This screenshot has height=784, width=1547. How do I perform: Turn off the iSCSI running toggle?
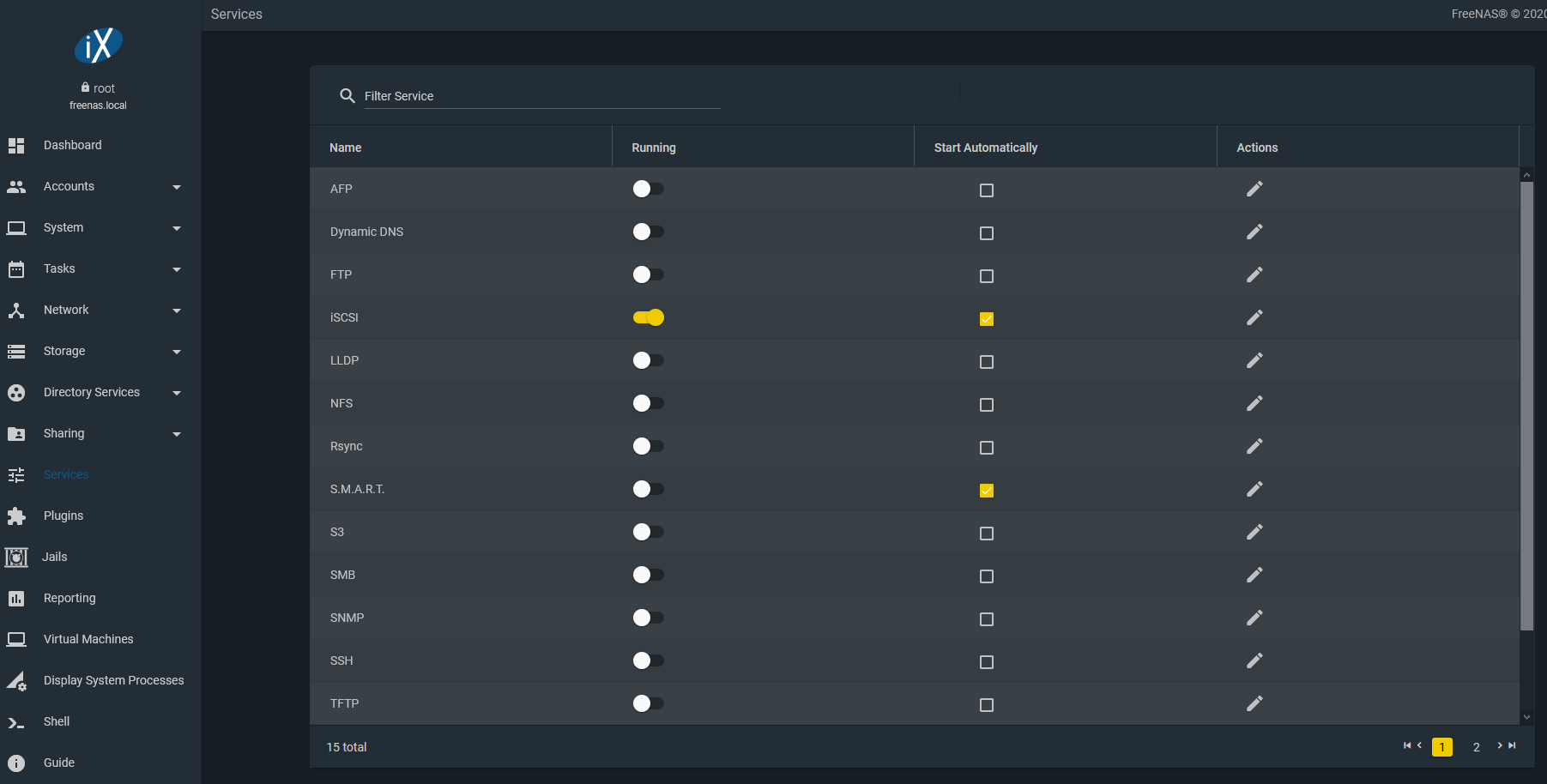(649, 317)
